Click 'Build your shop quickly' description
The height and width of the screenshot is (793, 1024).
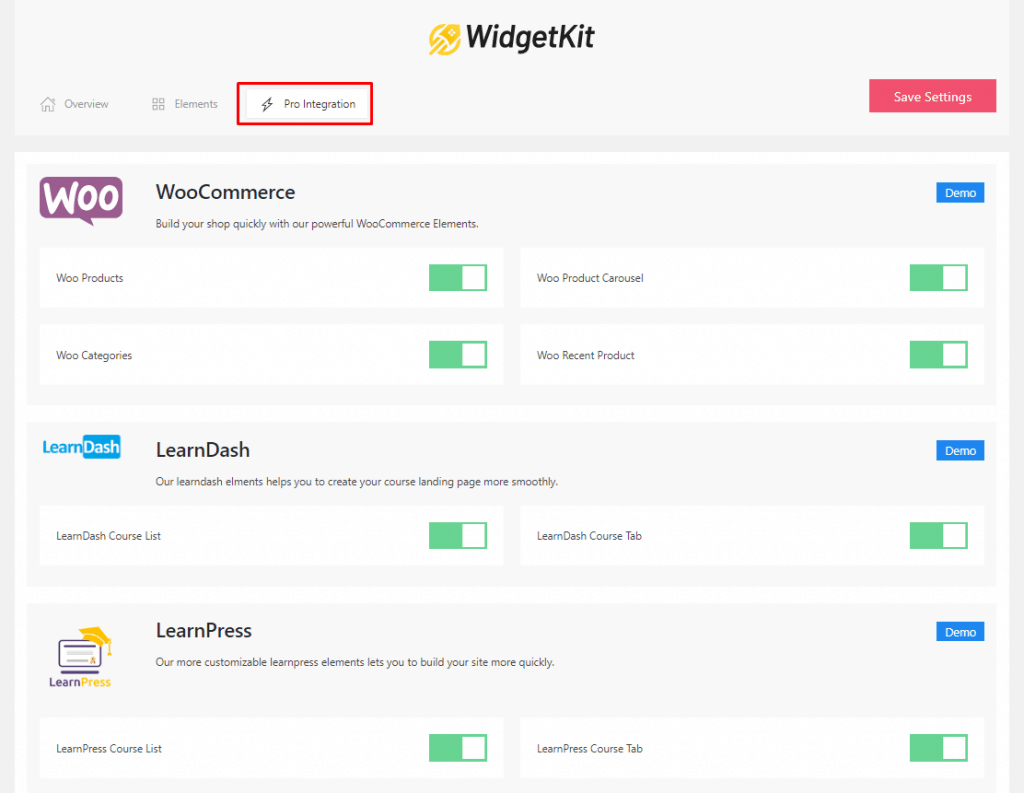317,224
